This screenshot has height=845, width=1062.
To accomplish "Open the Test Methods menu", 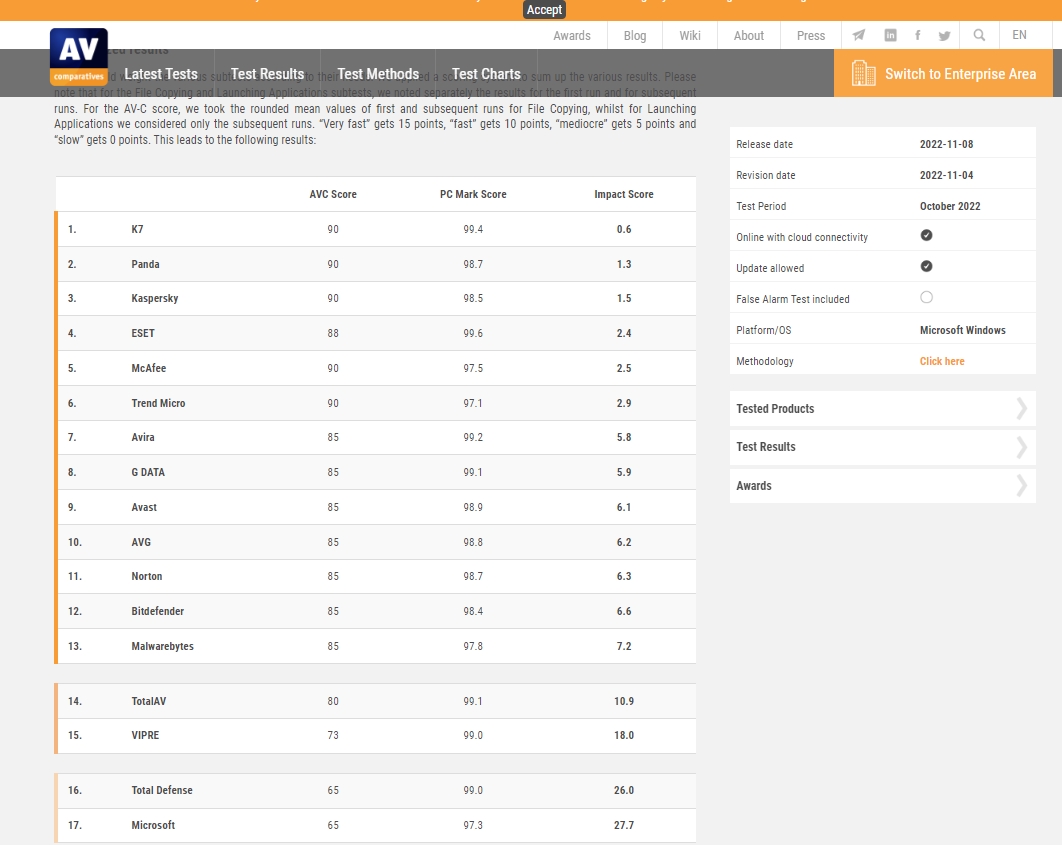I will pos(379,74).
